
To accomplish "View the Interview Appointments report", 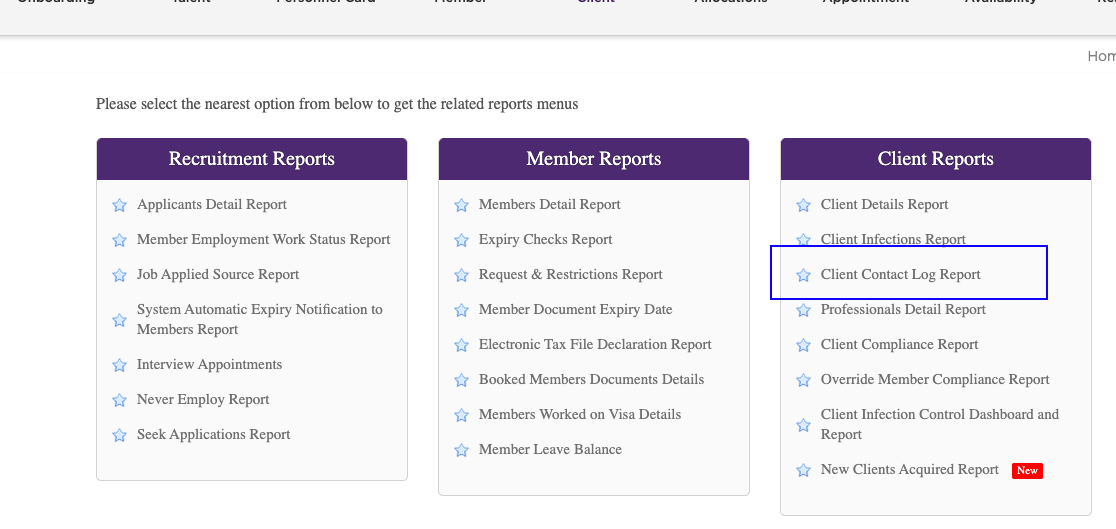I will (209, 365).
